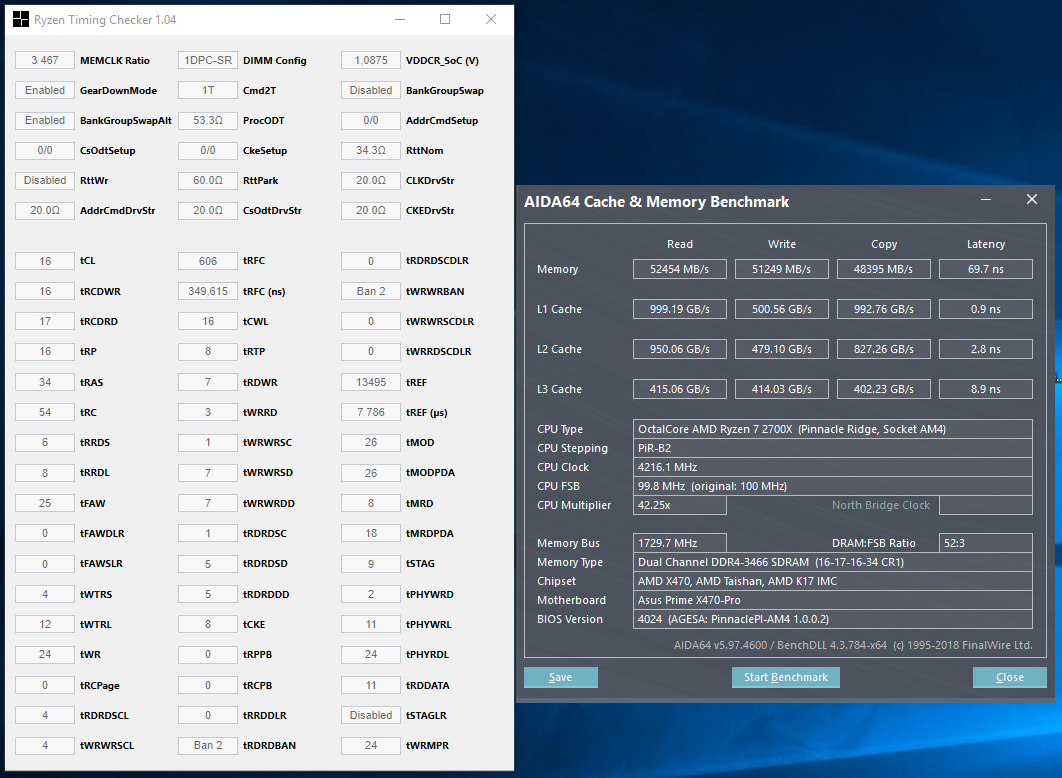The width and height of the screenshot is (1062, 778).
Task: Click the Cmd2T 1T value field
Action: pos(208,90)
